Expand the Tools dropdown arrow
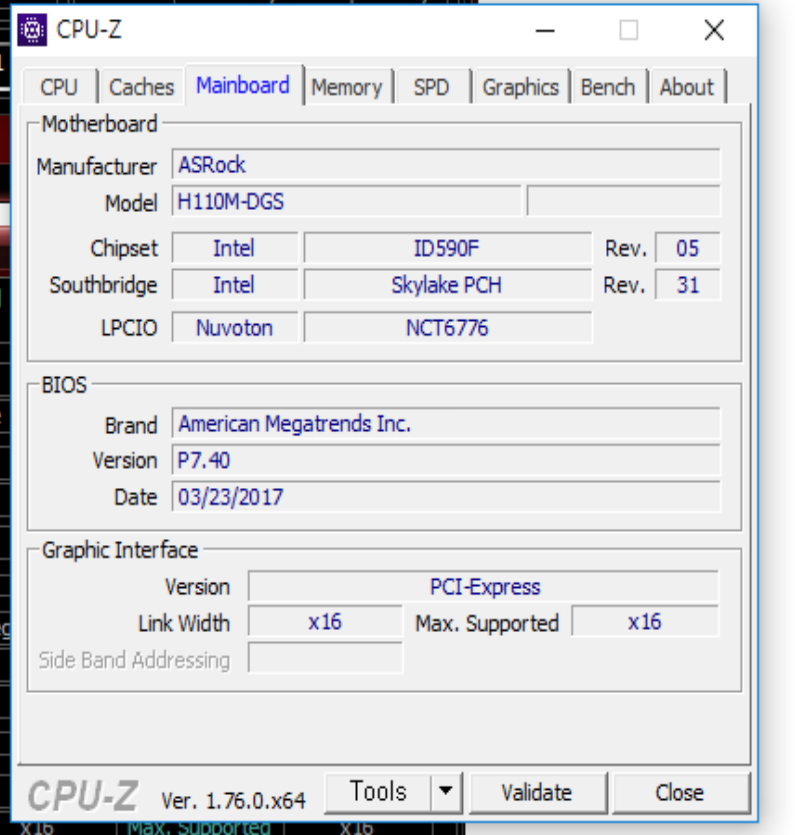This screenshot has height=835, width=795. [446, 792]
